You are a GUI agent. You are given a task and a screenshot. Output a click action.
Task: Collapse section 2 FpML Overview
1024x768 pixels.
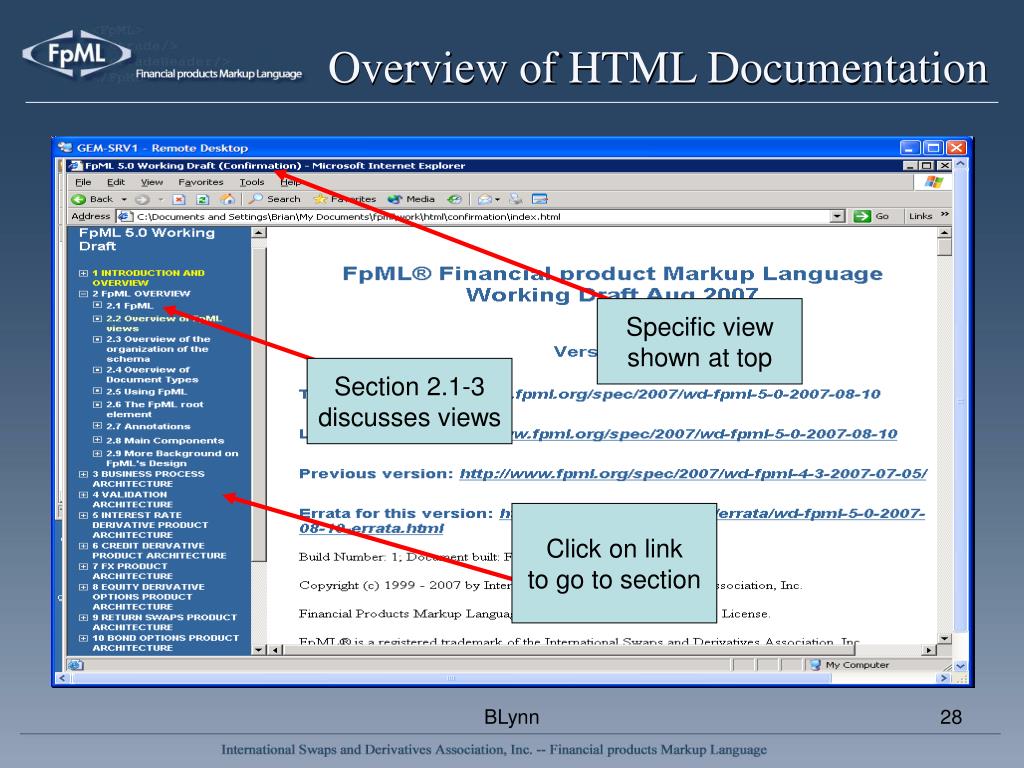(83, 294)
